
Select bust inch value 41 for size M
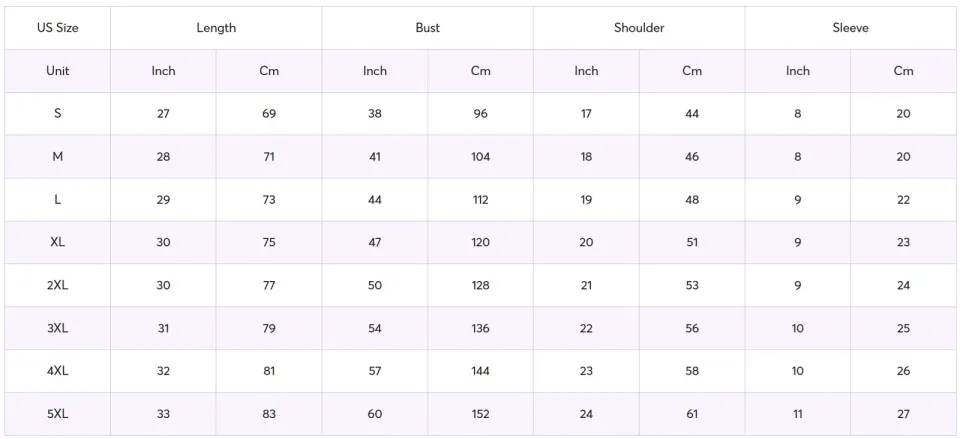coord(375,157)
